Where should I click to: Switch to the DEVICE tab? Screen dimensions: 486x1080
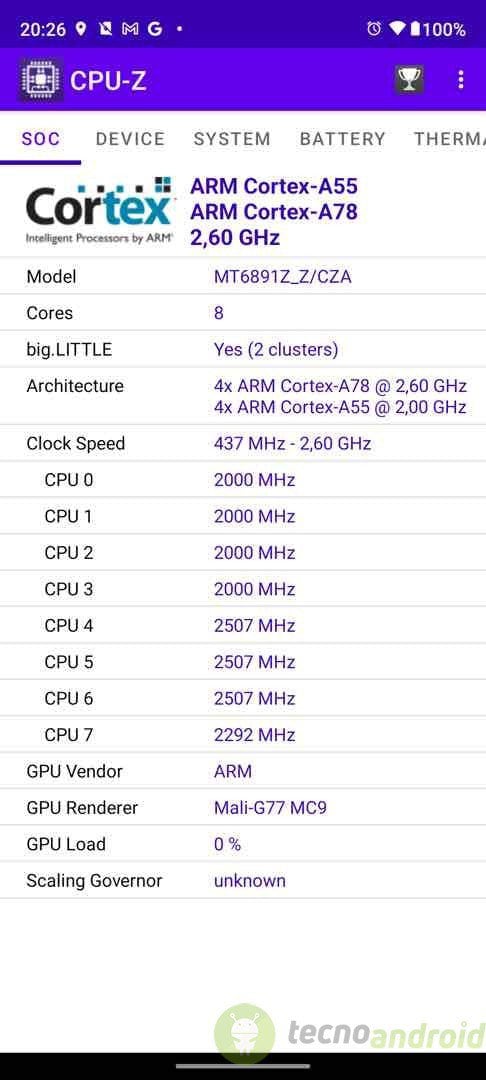tap(130, 138)
